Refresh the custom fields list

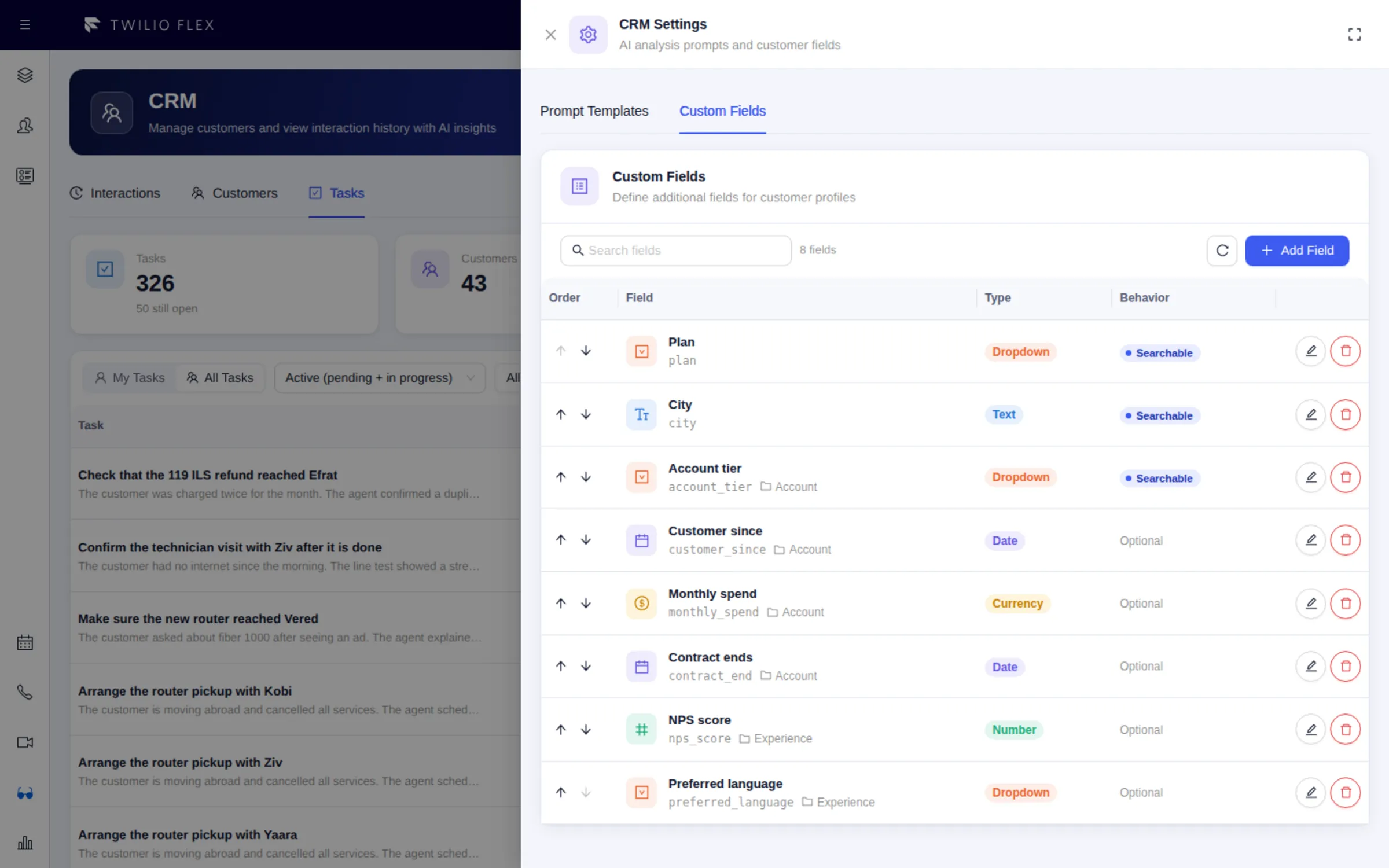coord(1222,251)
